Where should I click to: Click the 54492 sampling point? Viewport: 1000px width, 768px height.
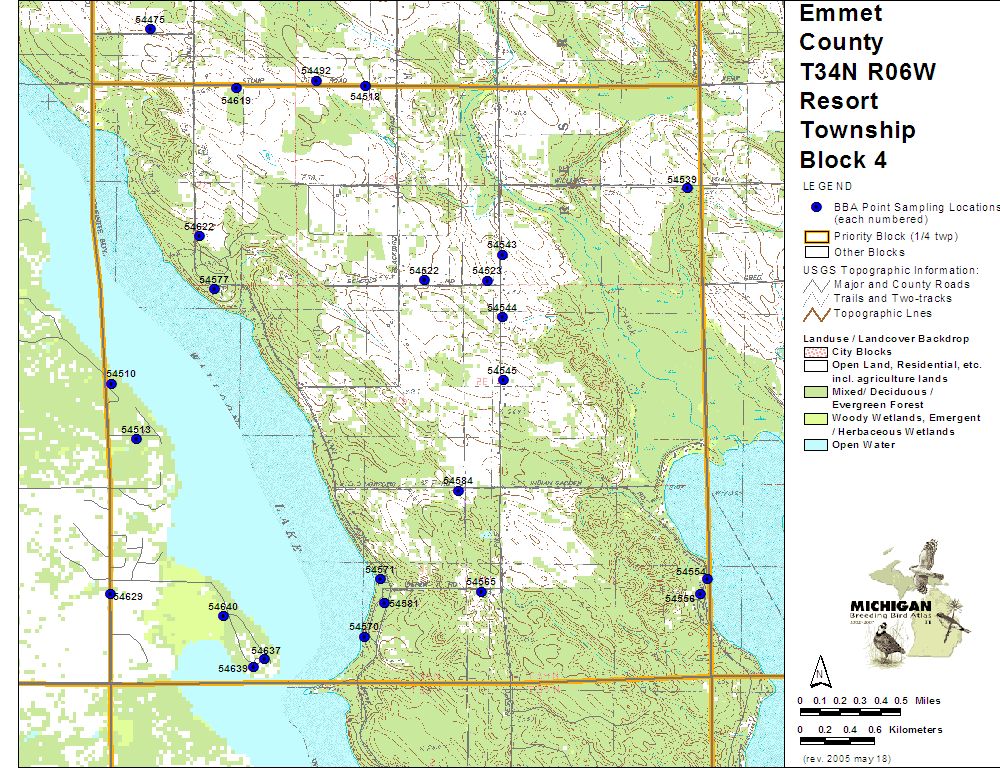pos(316,81)
